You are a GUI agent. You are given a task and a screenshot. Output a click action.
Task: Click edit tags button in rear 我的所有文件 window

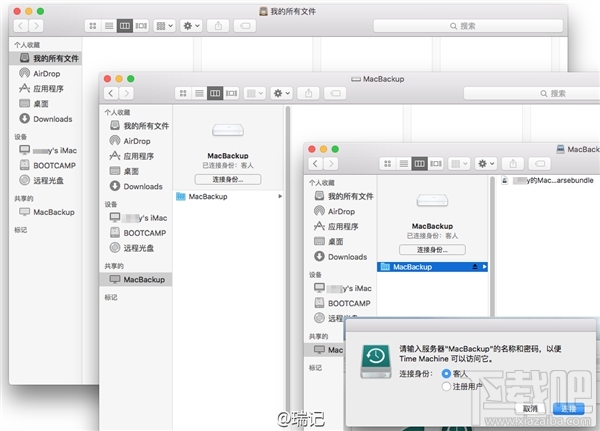click(x=245, y=26)
